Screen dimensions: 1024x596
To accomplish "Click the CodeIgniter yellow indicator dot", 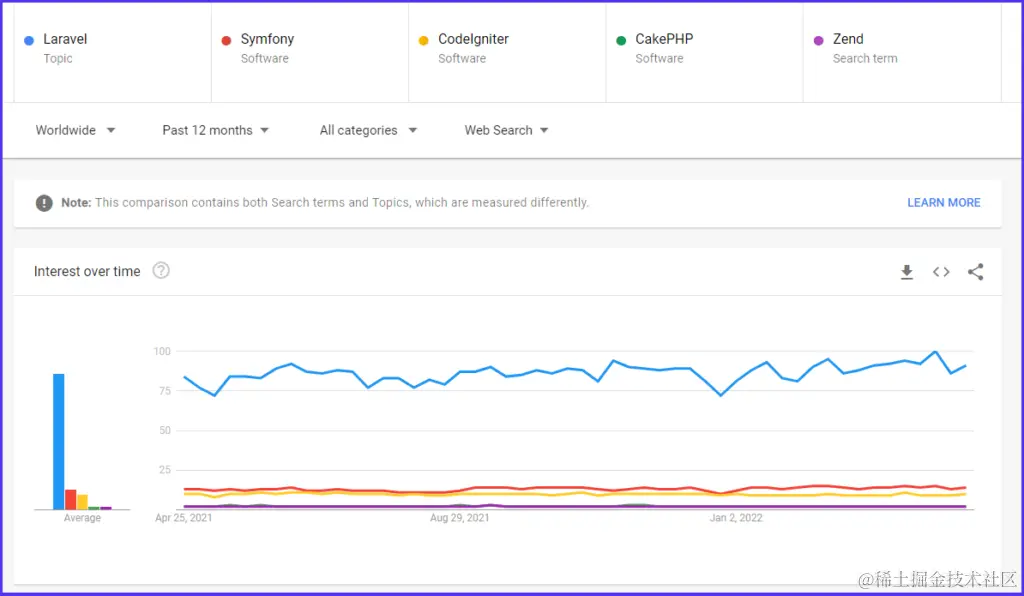I will (426, 39).
